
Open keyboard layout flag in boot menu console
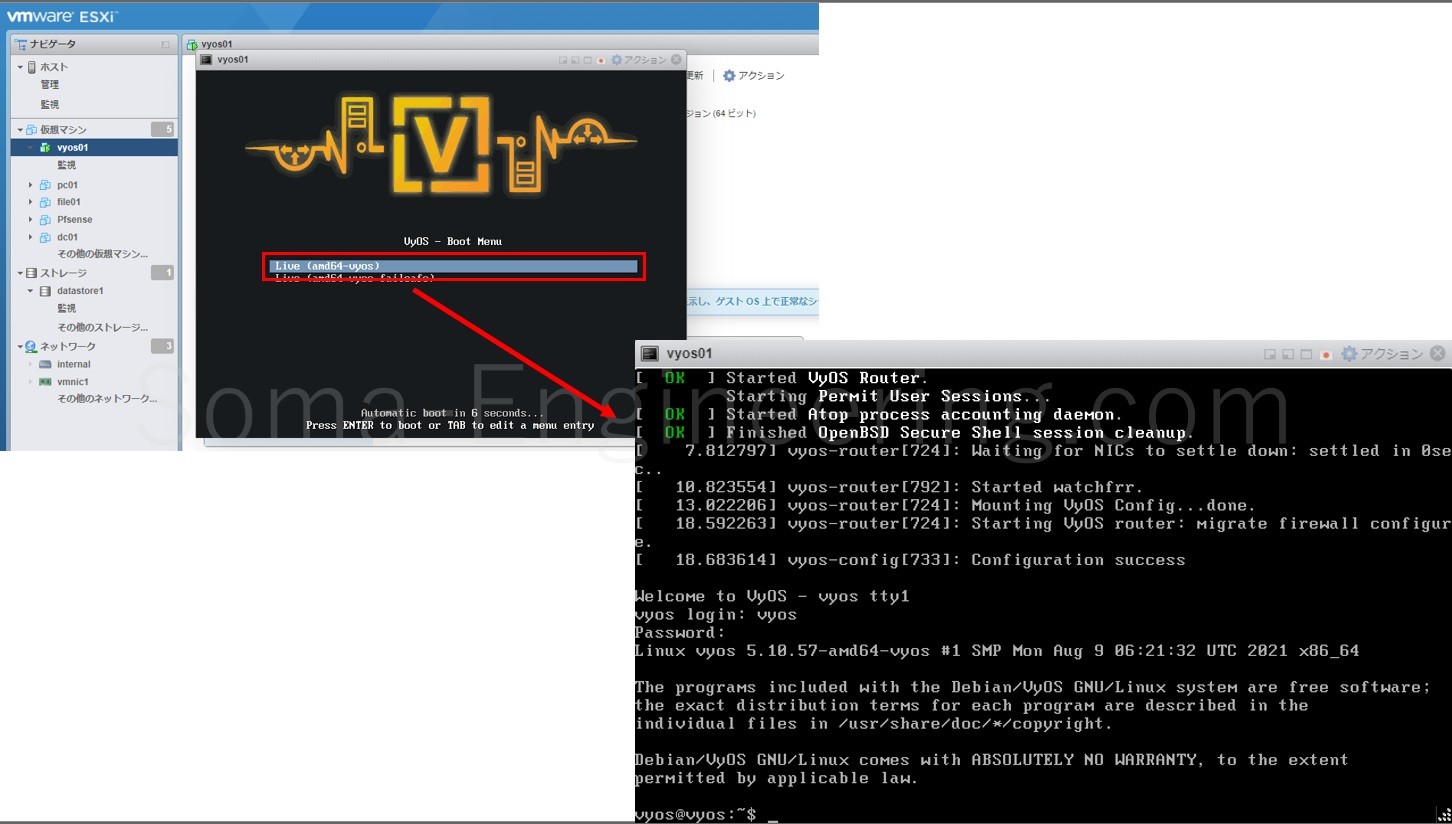coord(601,61)
